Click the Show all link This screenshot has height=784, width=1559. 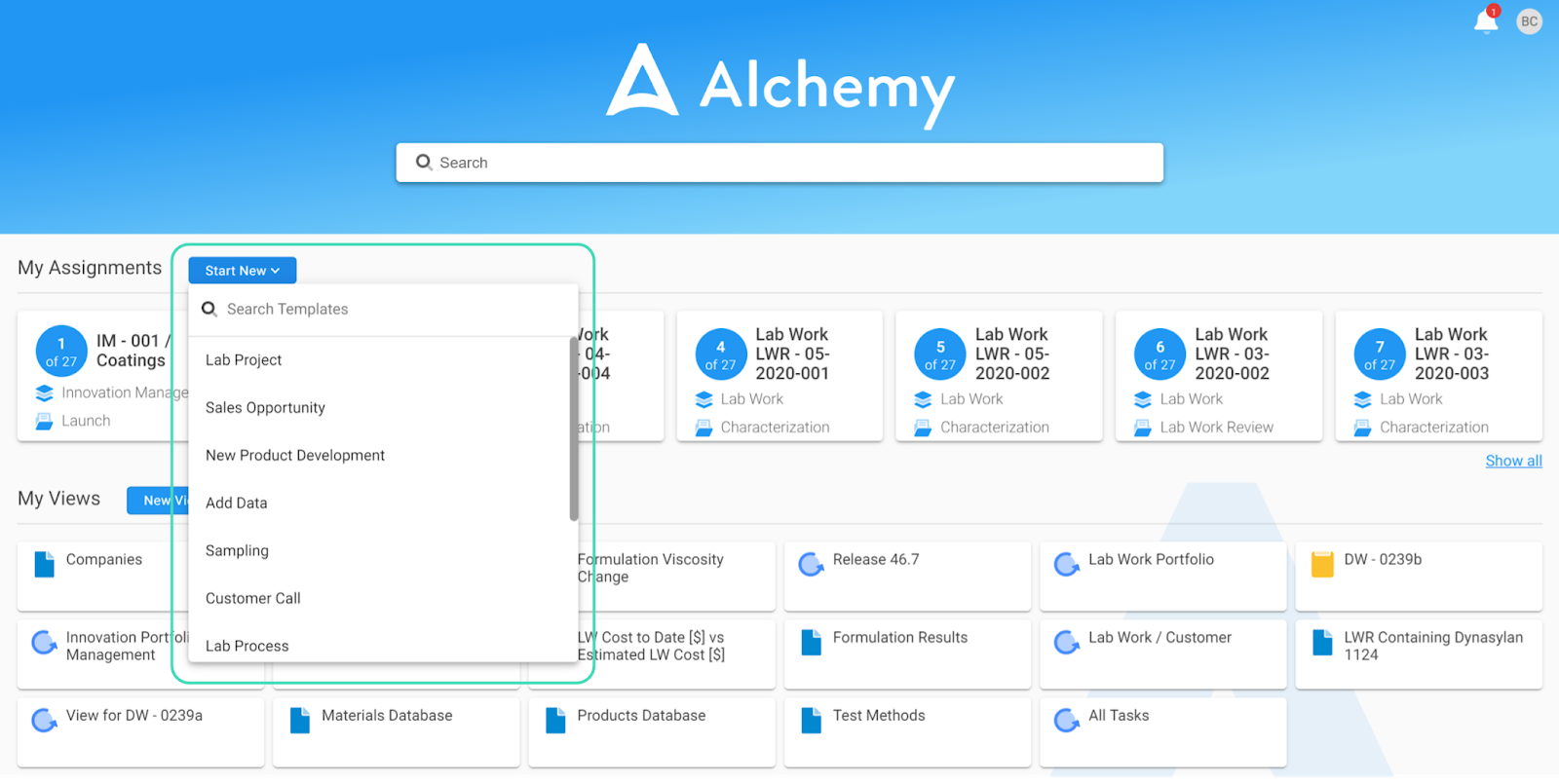(x=1513, y=461)
